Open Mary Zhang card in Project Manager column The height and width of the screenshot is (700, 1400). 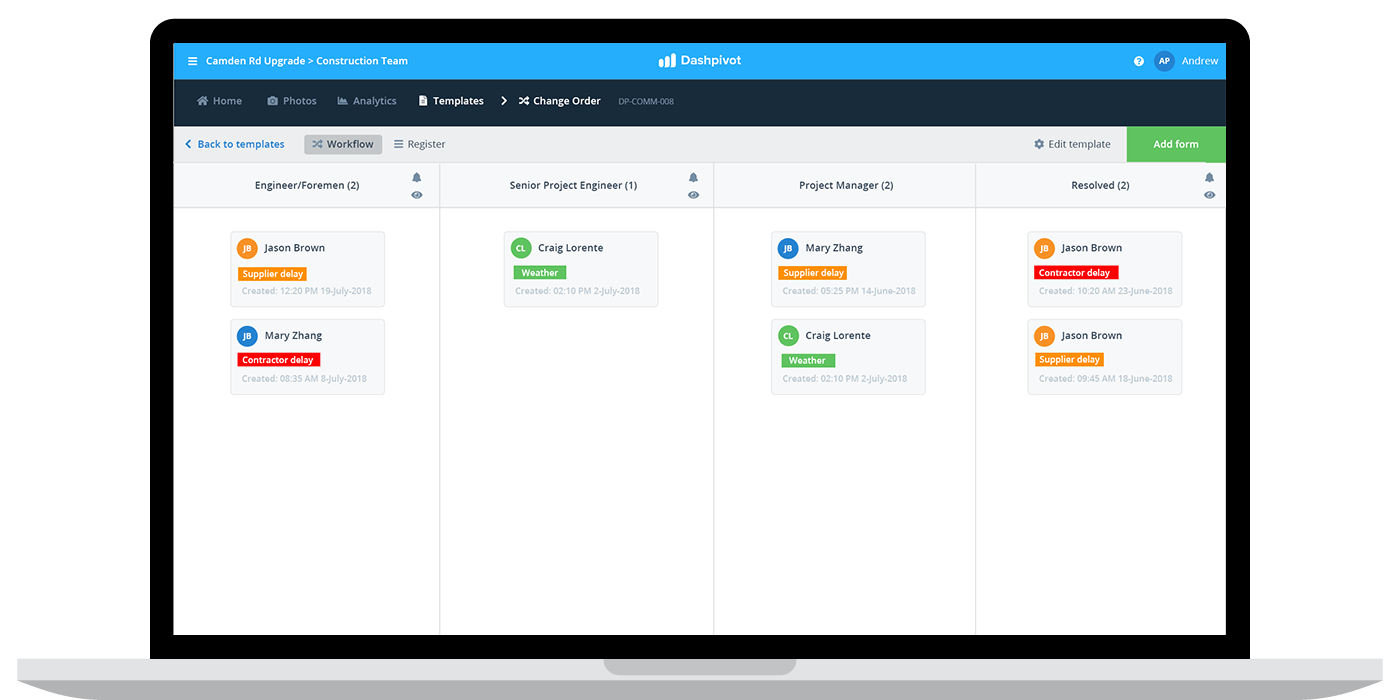[x=848, y=269]
